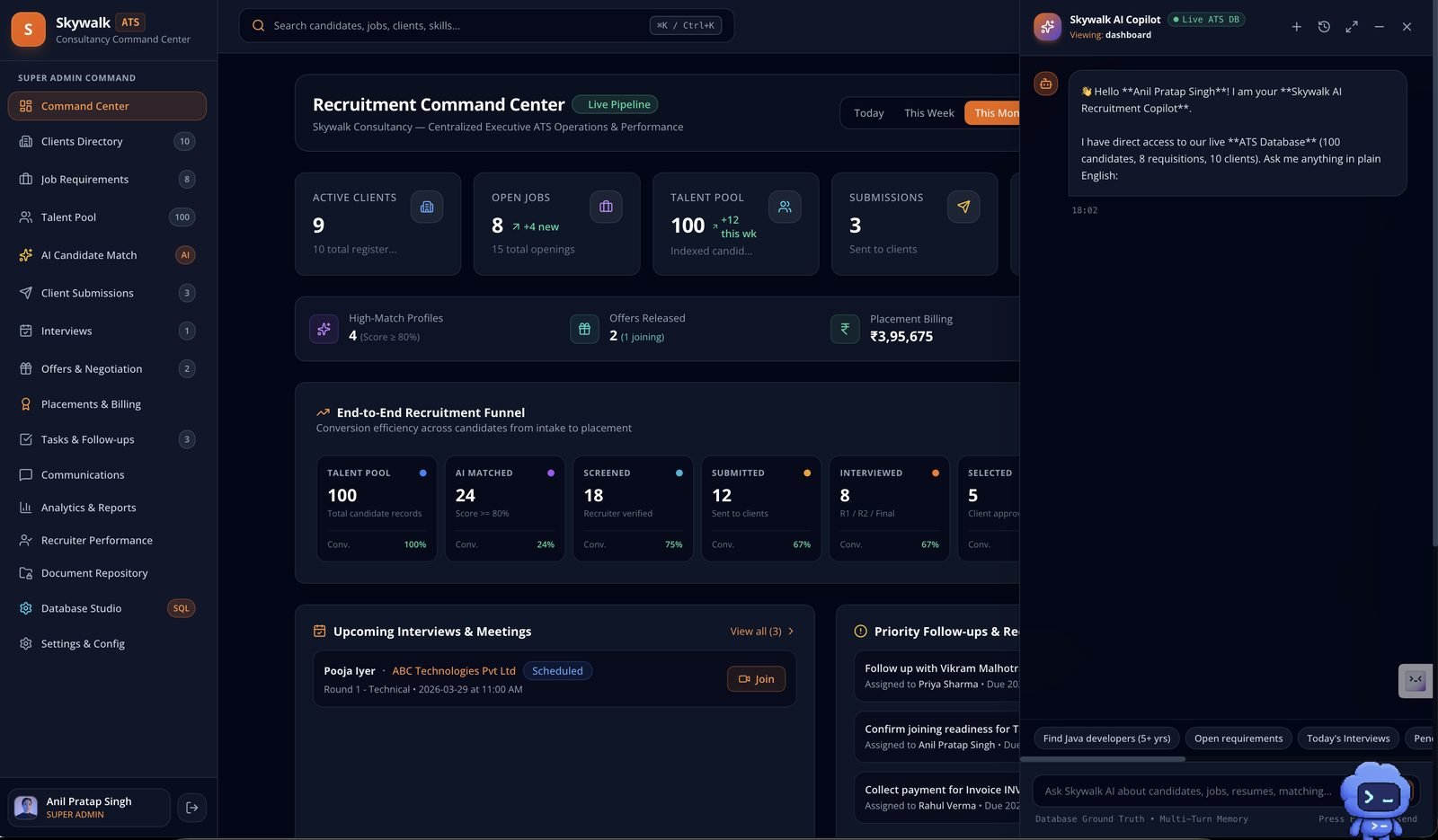The width and height of the screenshot is (1438, 840).
Task: Click the Offers Released gift icon
Action: tap(584, 329)
